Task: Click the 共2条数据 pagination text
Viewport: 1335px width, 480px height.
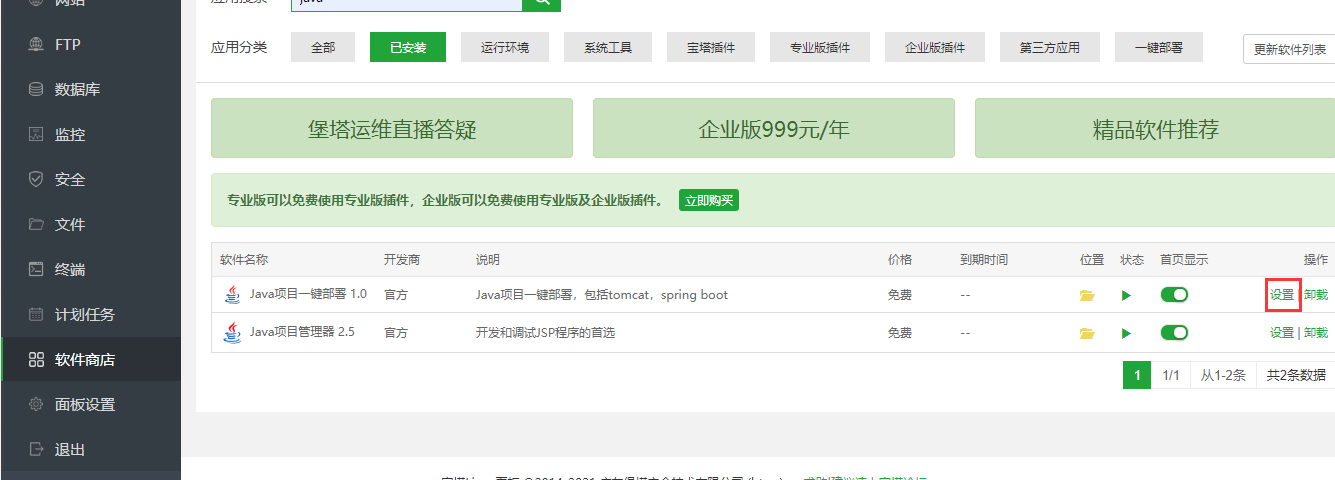Action: click(1296, 375)
